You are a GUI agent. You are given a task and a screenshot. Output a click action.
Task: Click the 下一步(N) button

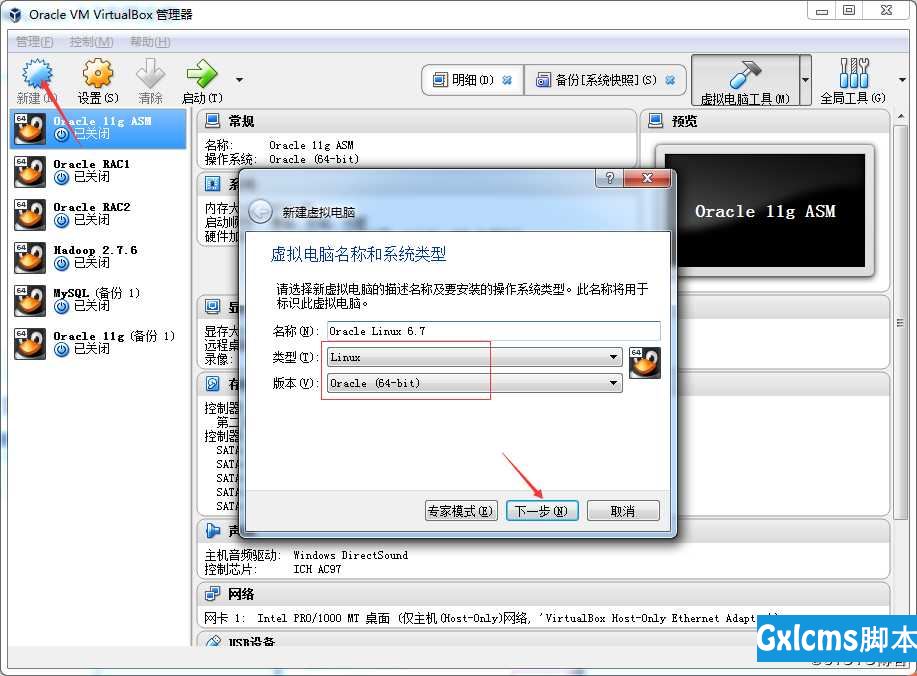click(542, 511)
